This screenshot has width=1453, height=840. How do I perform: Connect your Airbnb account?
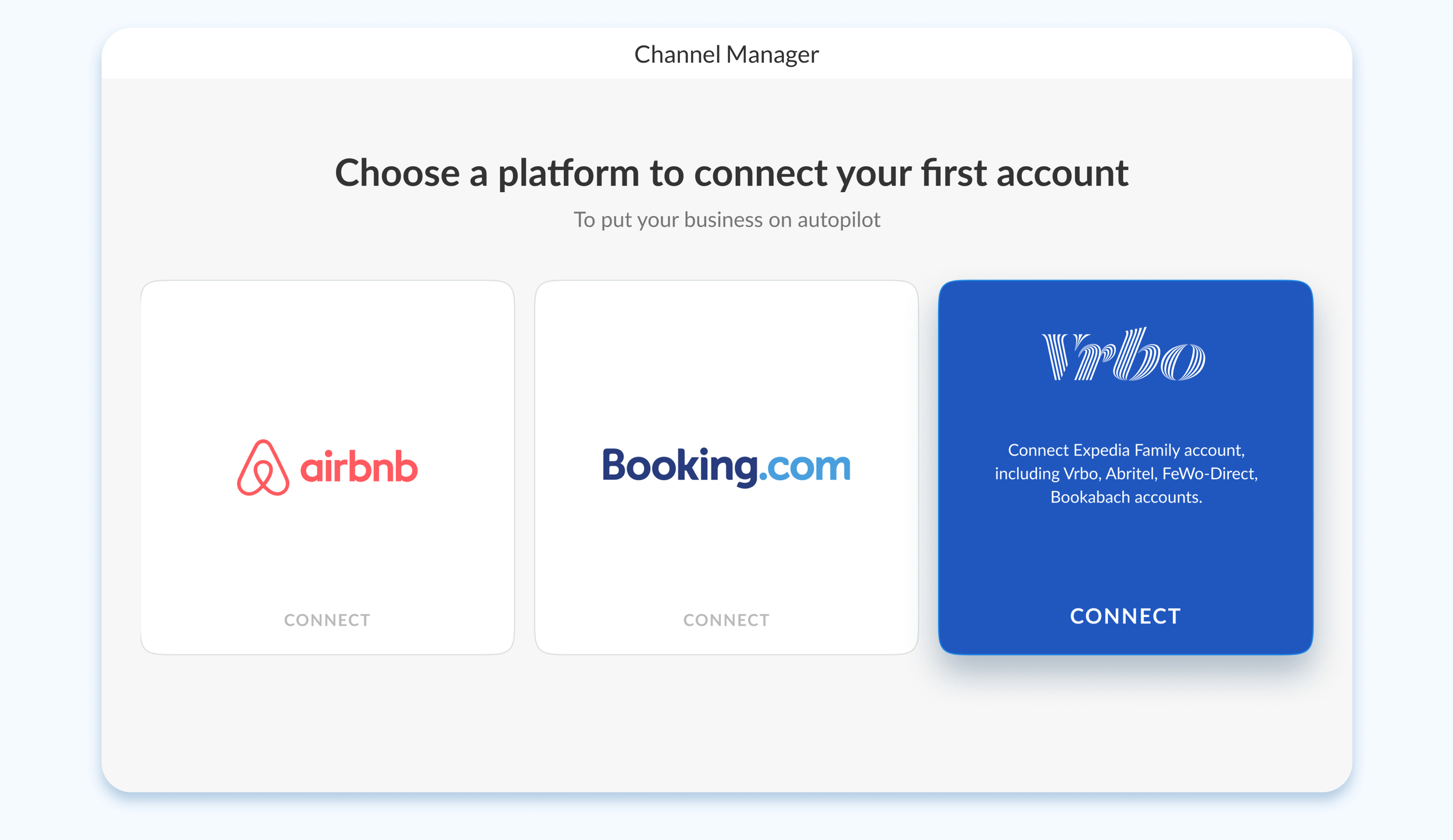pyautogui.click(x=327, y=620)
